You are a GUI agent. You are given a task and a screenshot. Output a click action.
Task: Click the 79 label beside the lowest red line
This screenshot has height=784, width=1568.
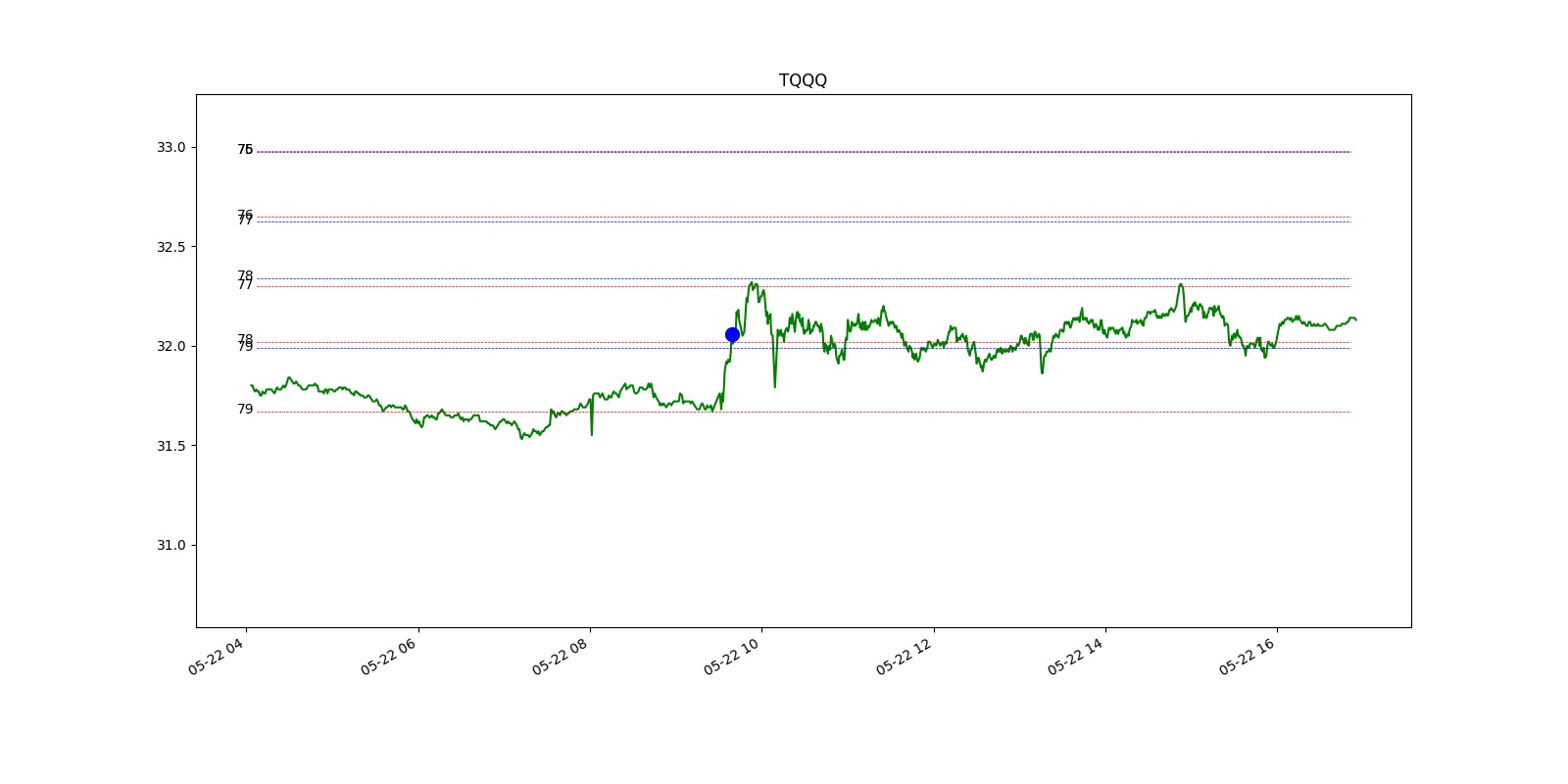pyautogui.click(x=245, y=410)
